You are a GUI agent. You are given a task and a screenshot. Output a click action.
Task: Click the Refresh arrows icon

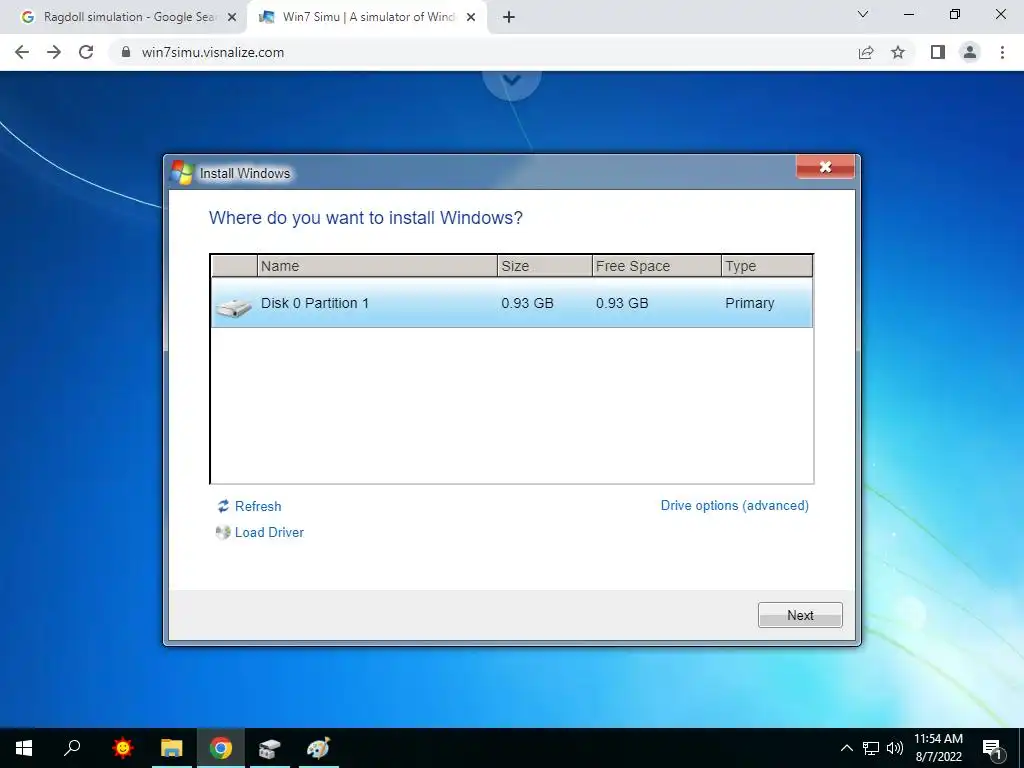[x=223, y=506]
